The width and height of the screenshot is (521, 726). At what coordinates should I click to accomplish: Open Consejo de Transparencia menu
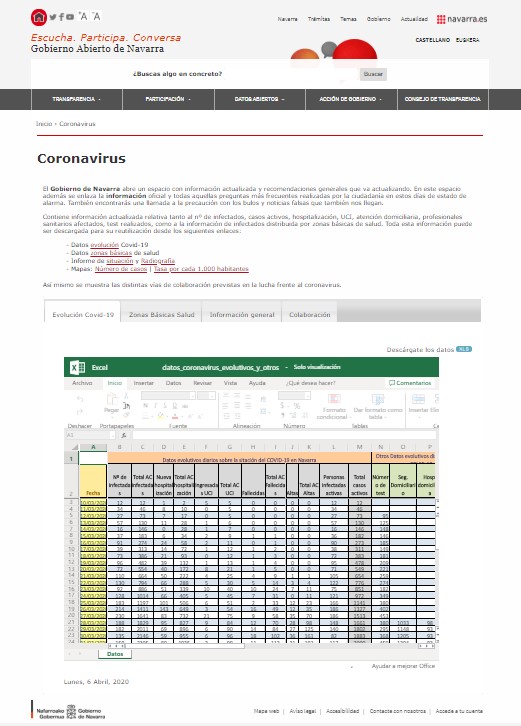(x=443, y=99)
